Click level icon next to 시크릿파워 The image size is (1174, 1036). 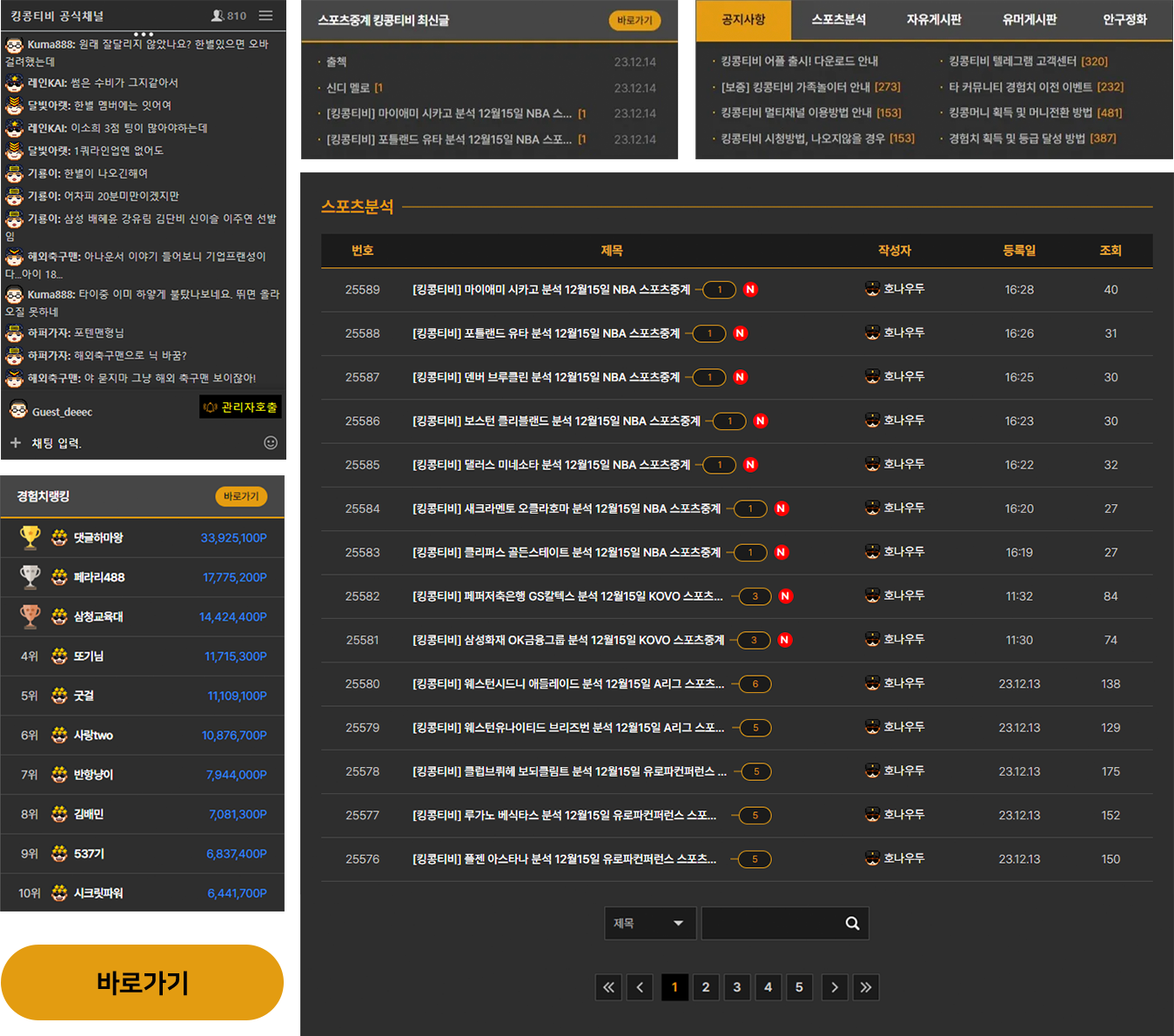59,893
